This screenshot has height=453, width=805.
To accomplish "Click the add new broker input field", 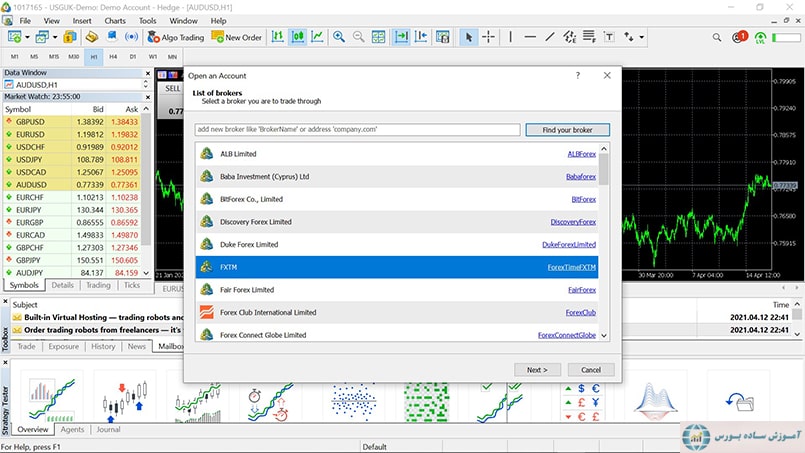I will [x=357, y=130].
